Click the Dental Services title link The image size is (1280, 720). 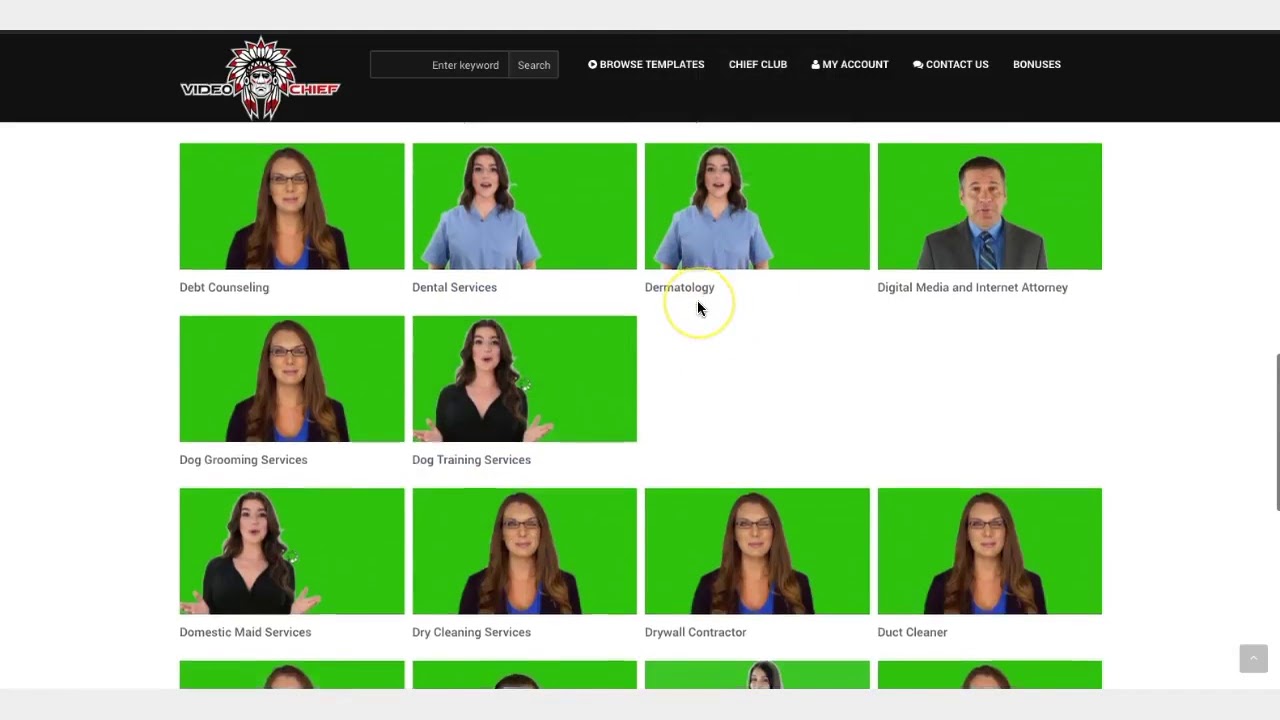click(454, 287)
